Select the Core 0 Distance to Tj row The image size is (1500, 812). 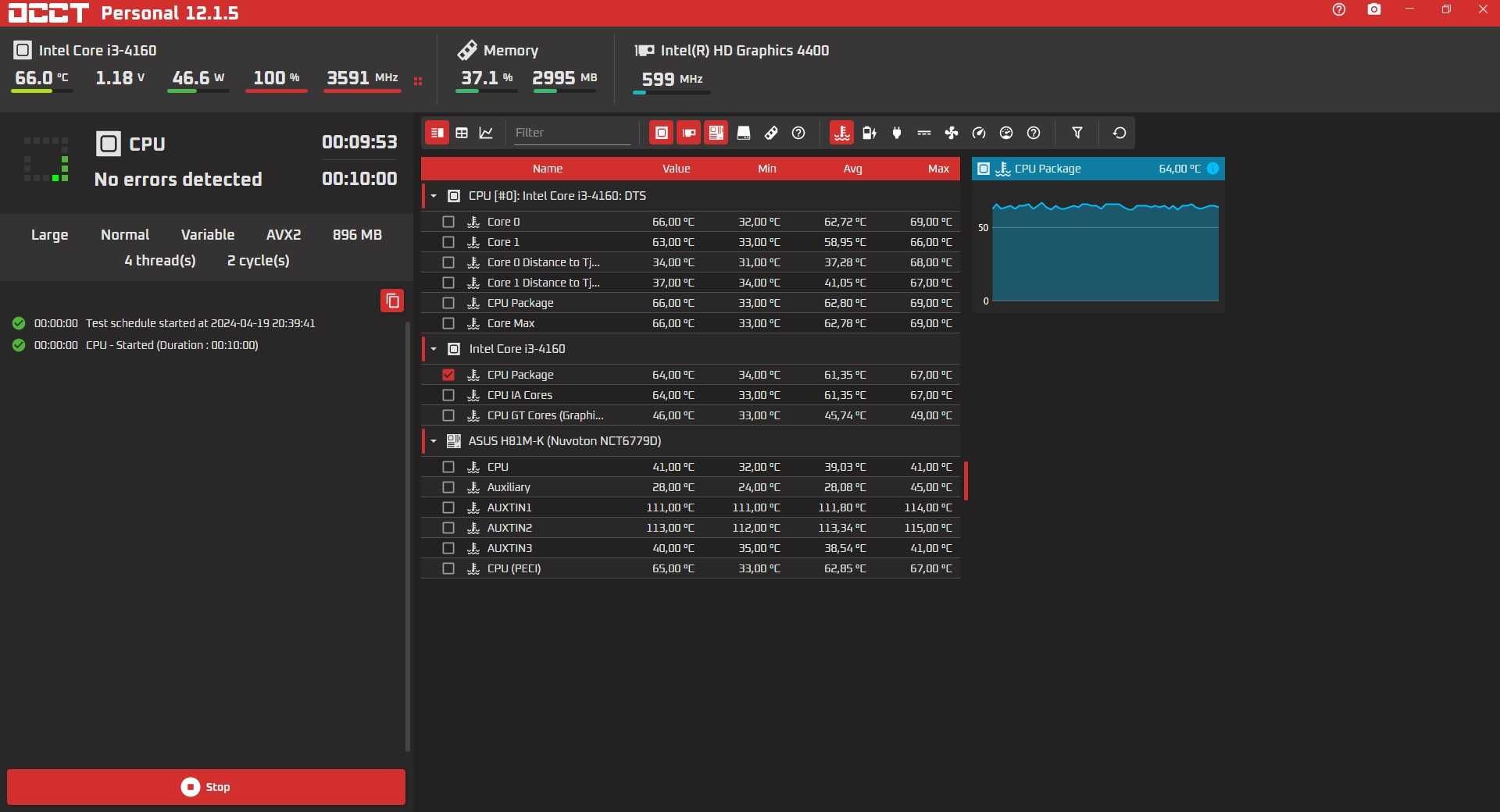[691, 262]
